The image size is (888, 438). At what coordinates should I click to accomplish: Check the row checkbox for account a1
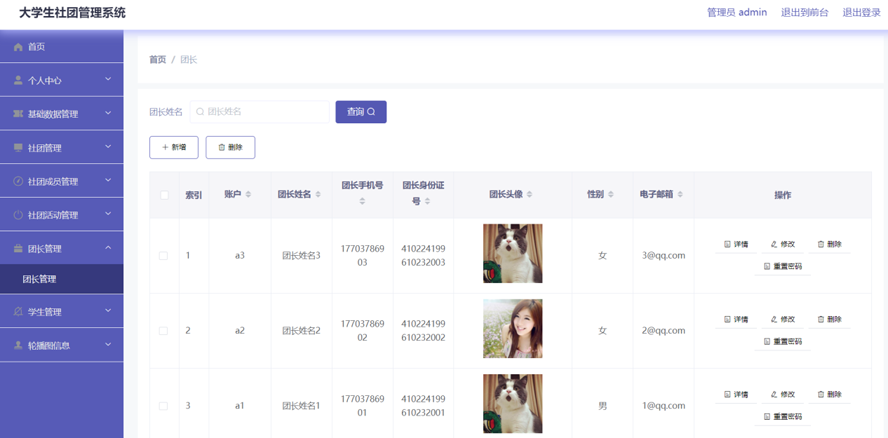tap(164, 406)
